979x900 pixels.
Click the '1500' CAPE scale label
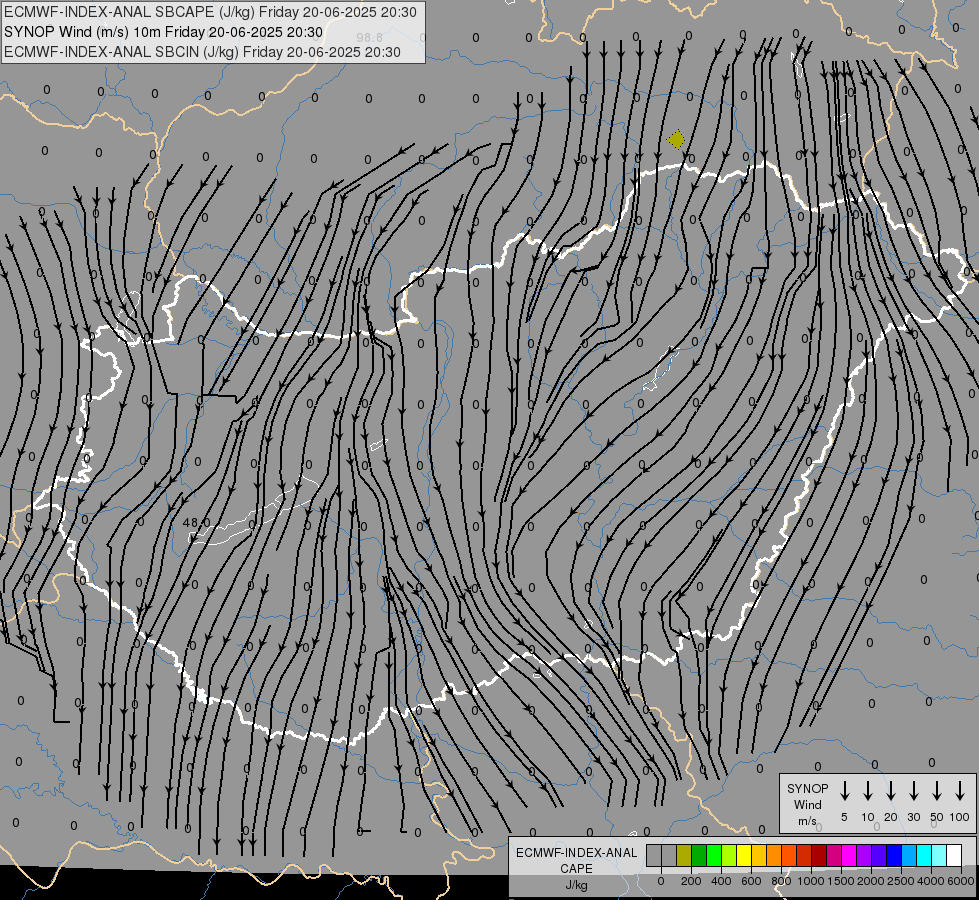pos(841,881)
